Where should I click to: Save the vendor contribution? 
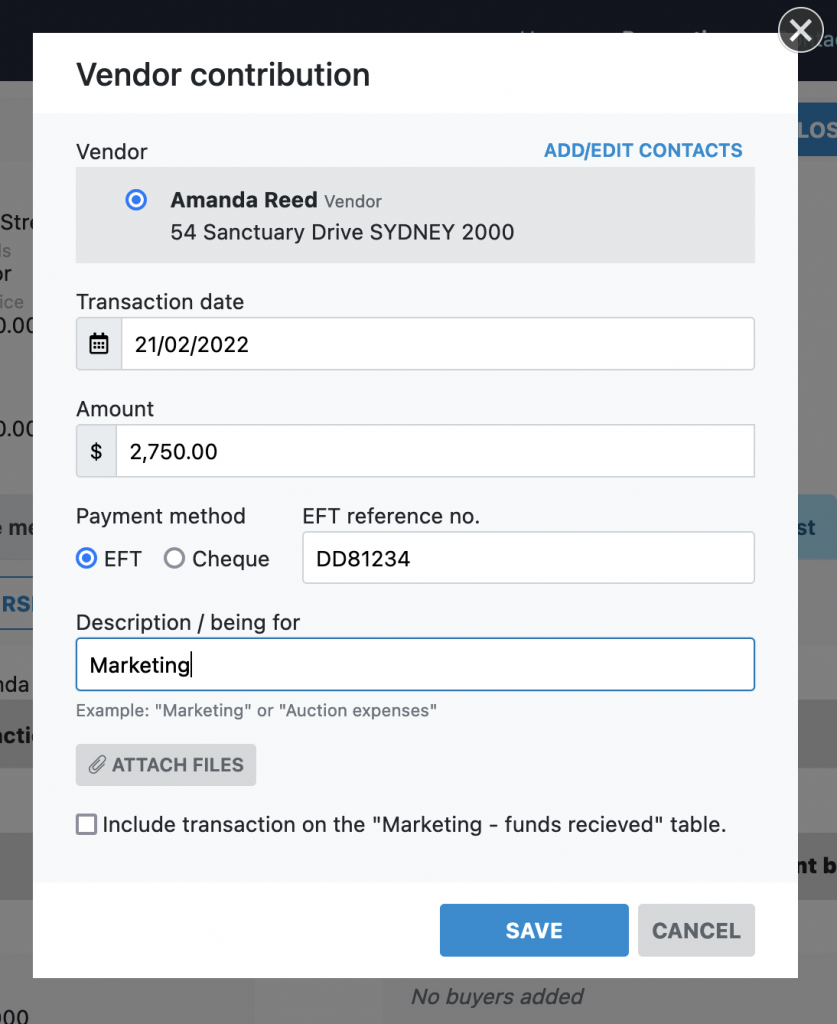tap(534, 931)
